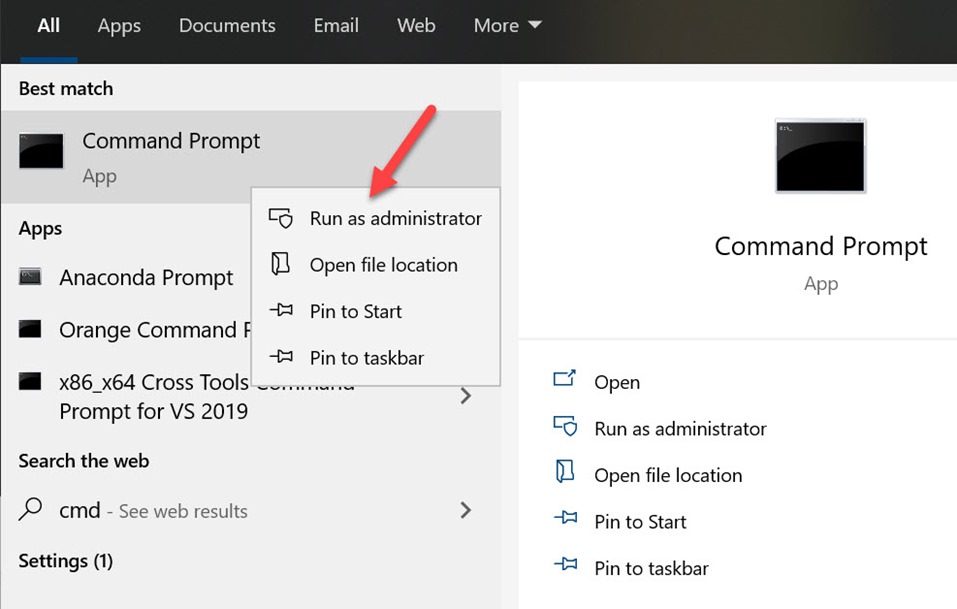The image size is (957, 609).
Task: Click the shield icon in the context menu
Action: pos(281,218)
